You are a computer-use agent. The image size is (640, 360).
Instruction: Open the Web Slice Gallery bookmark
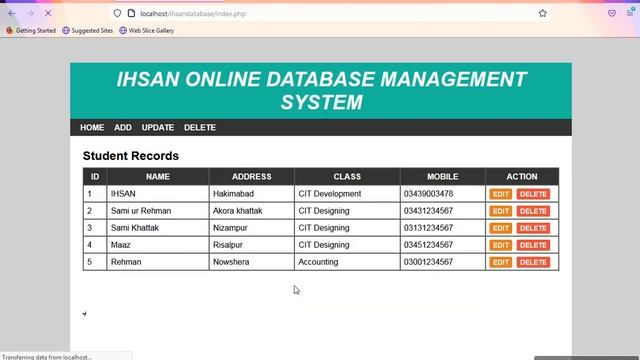pyautogui.click(x=147, y=31)
